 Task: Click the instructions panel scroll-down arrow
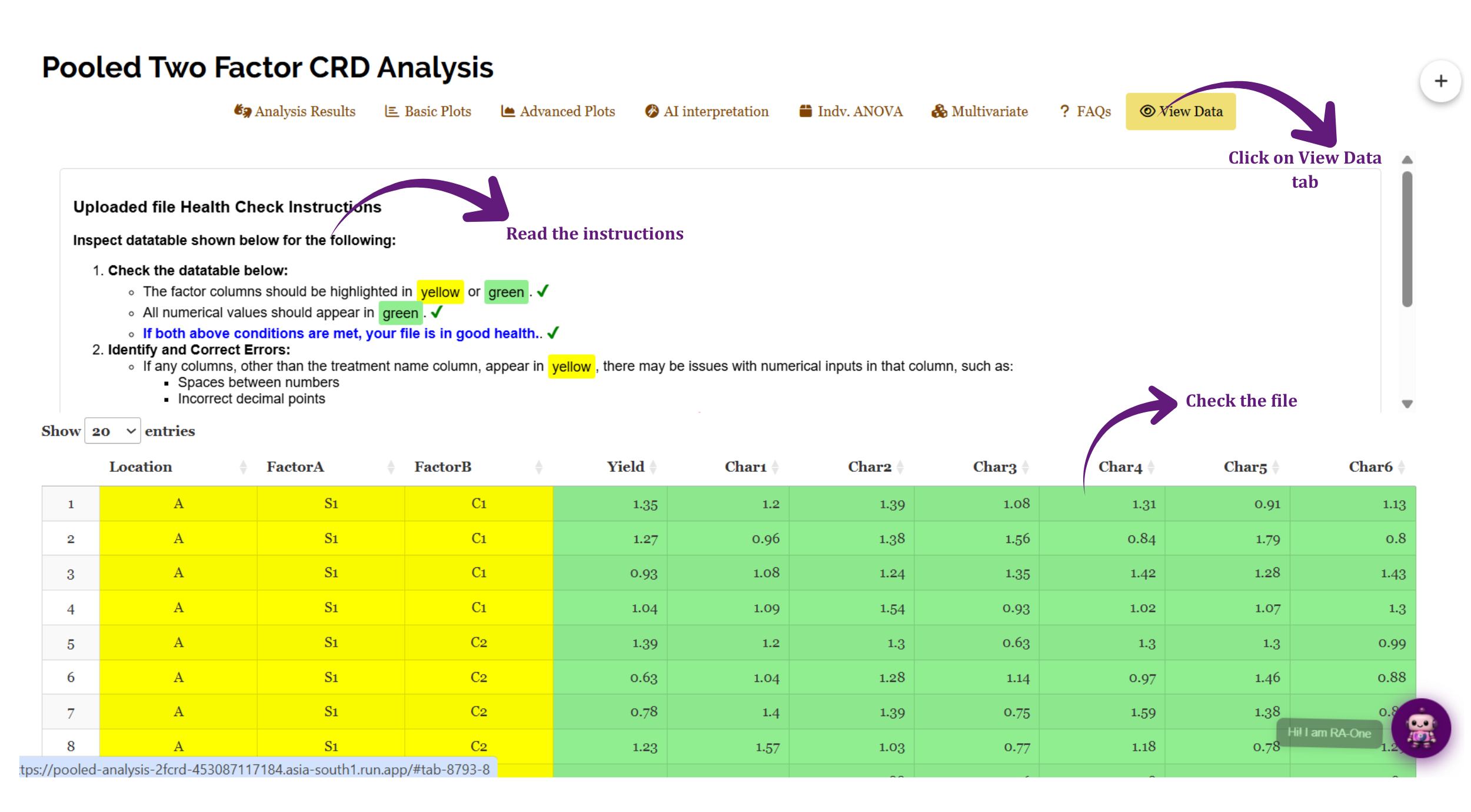pos(1407,404)
